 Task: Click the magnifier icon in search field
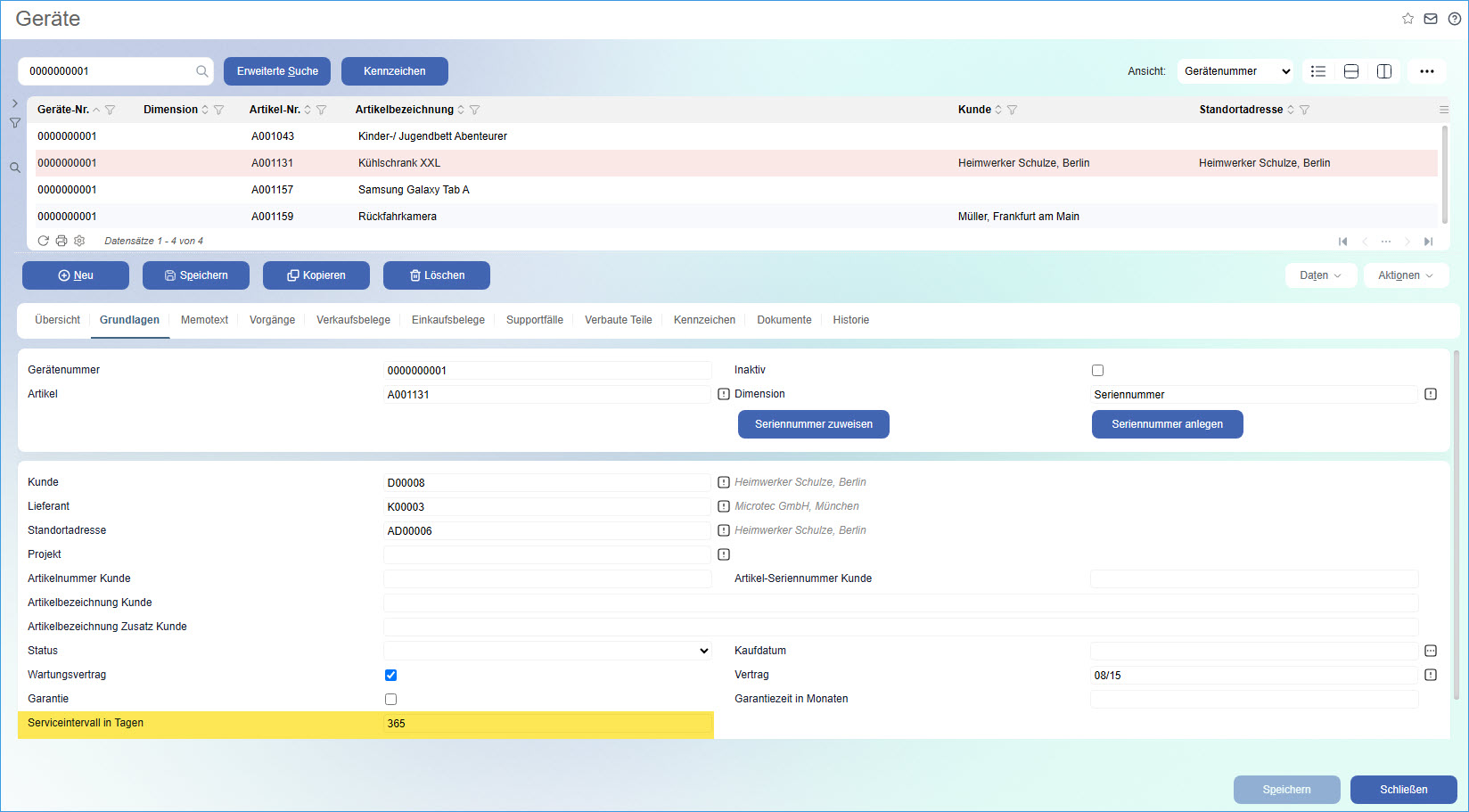click(x=202, y=71)
